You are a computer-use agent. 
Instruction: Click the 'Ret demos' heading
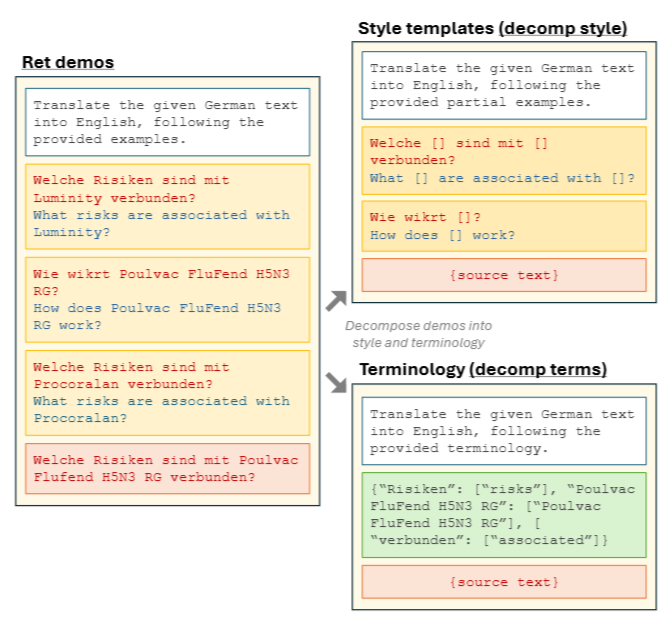tap(68, 62)
